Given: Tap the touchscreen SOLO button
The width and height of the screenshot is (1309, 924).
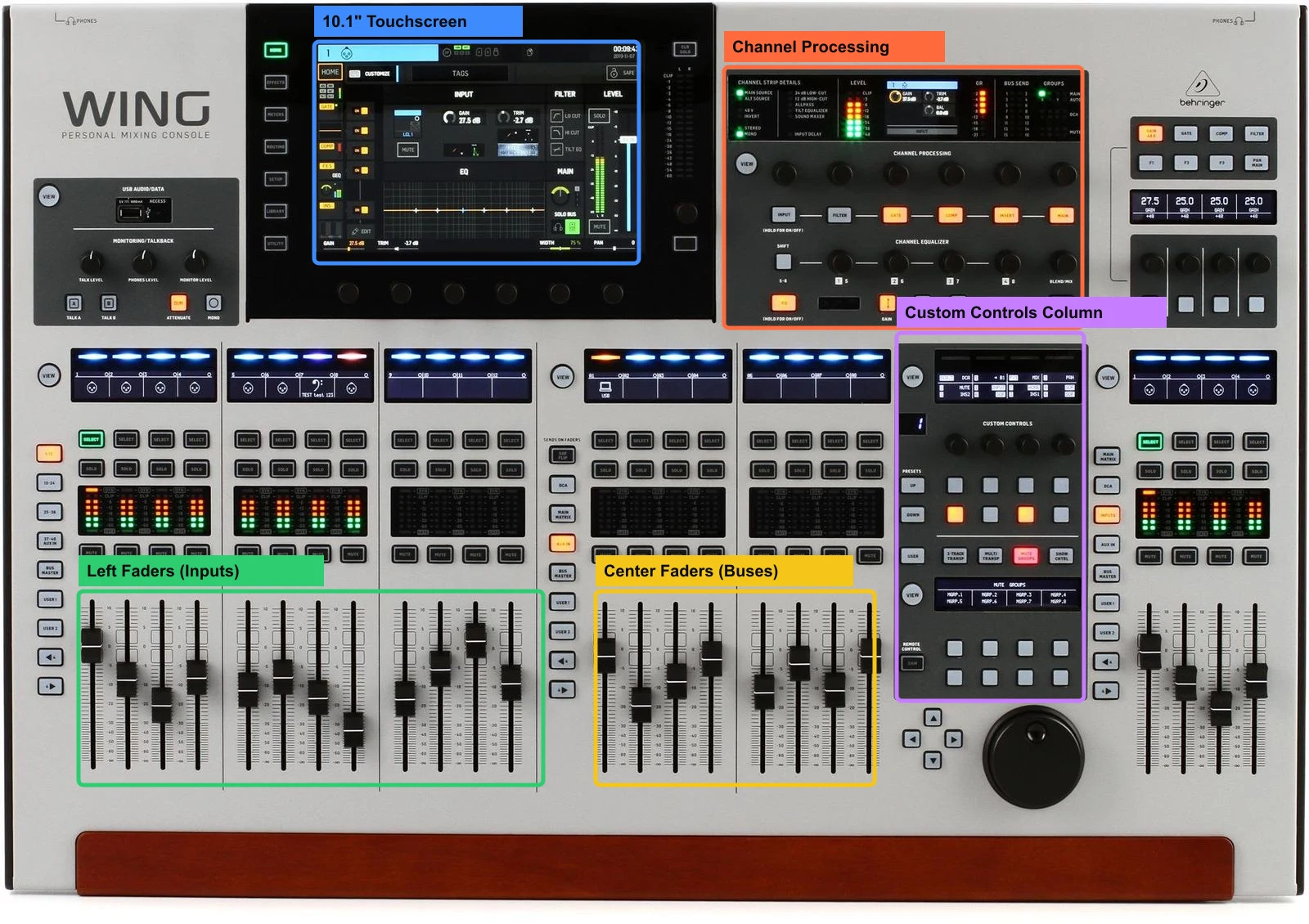Looking at the screenshot, I should (600, 116).
